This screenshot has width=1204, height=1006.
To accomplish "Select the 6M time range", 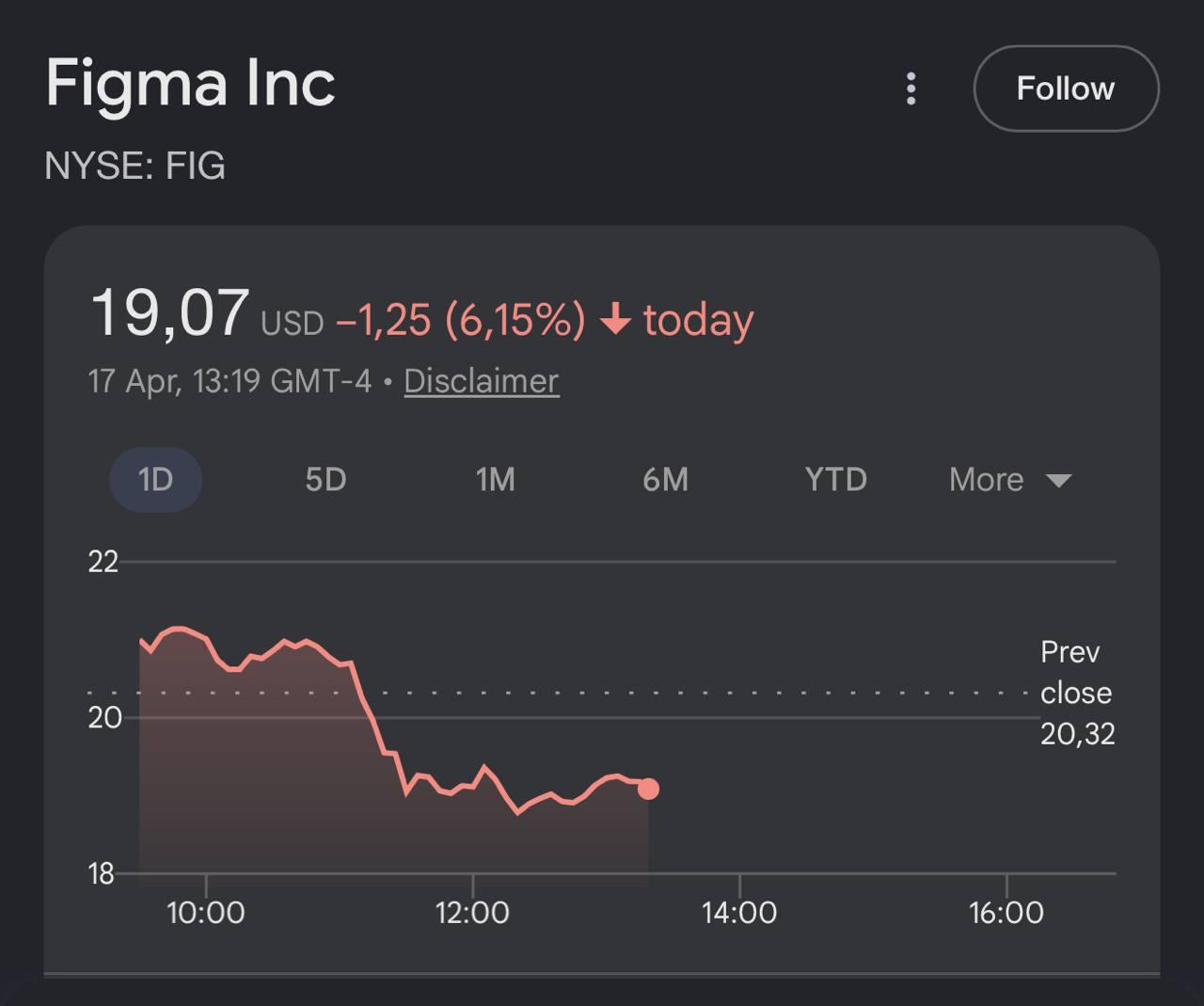I will tap(665, 480).
